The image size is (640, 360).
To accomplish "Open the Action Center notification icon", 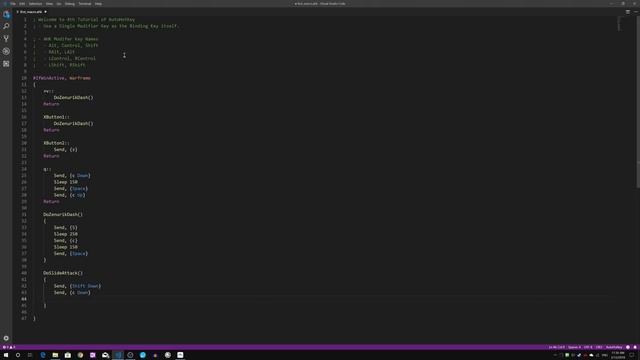I will [x=632, y=355].
